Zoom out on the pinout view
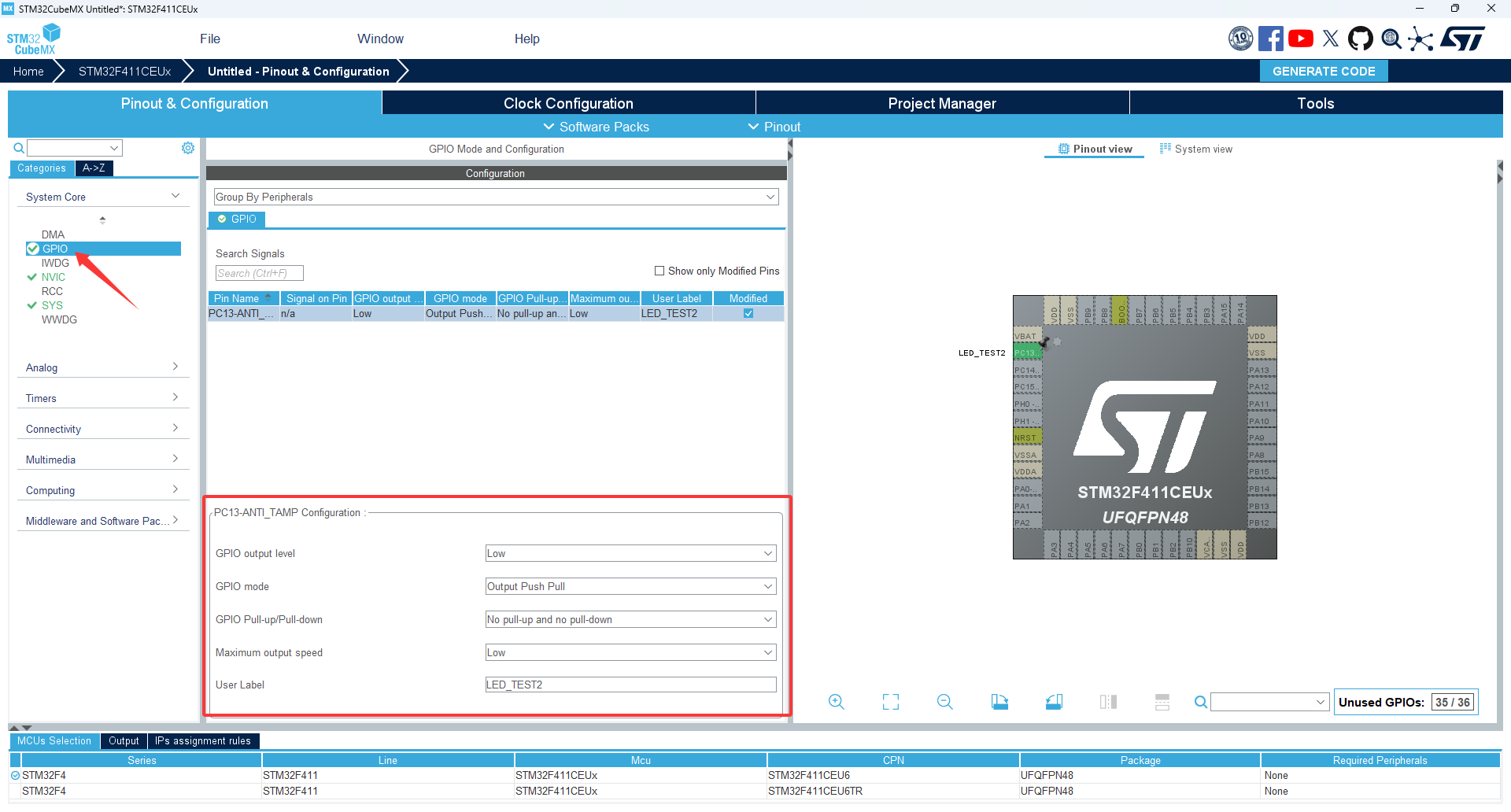The width and height of the screenshot is (1511, 812). [945, 702]
